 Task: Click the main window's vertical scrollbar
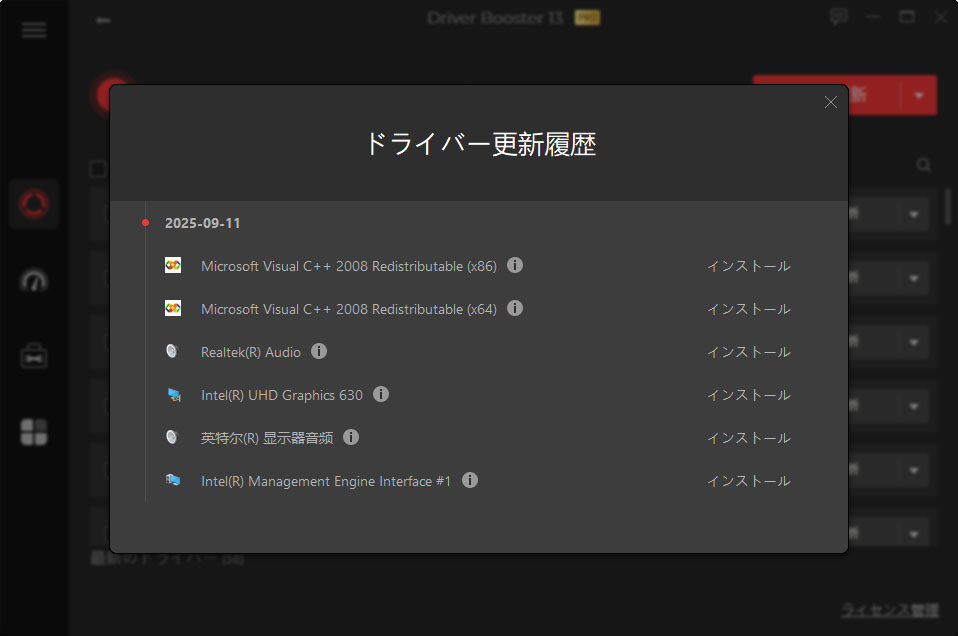(948, 207)
